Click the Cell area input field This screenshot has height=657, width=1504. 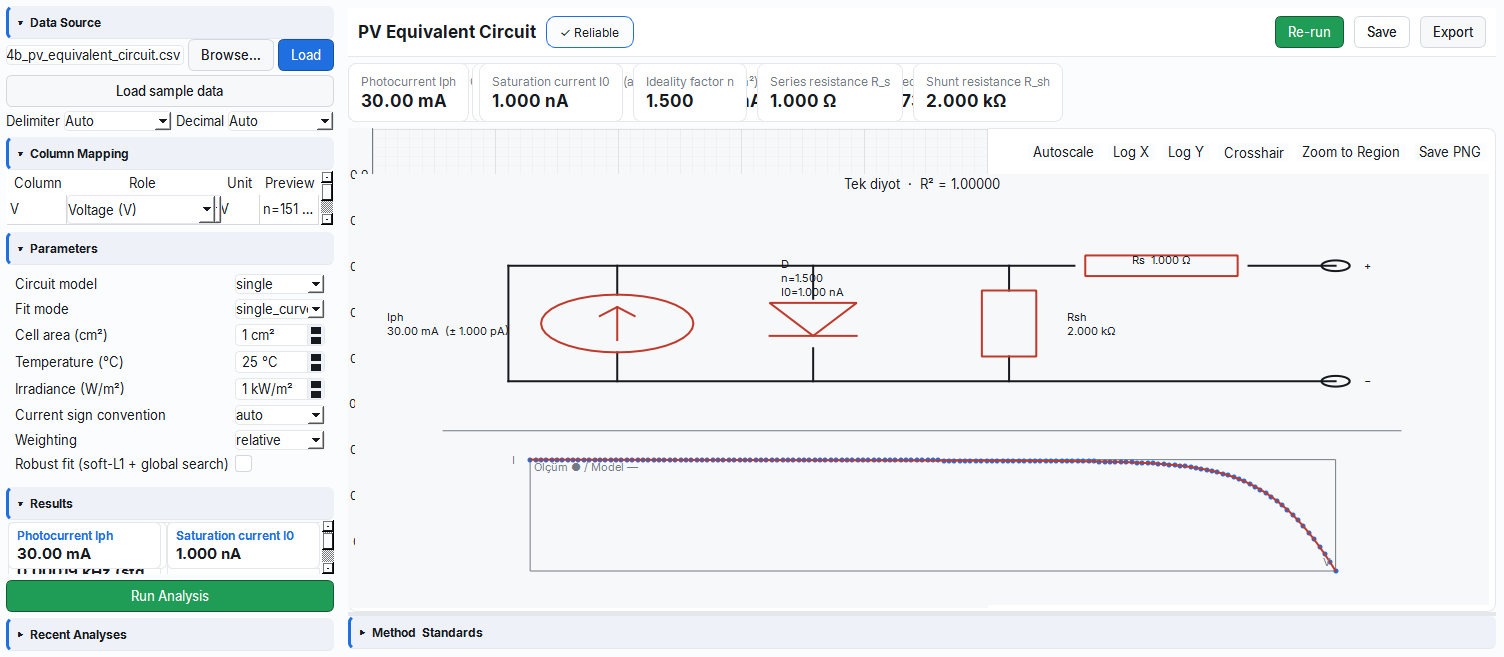[x=271, y=335]
